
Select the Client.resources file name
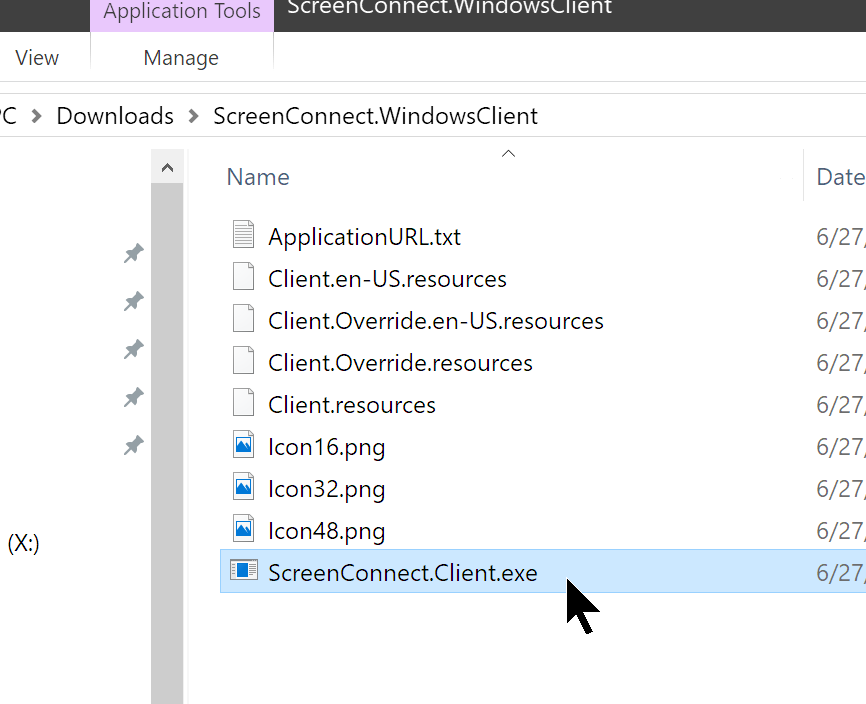click(x=352, y=405)
